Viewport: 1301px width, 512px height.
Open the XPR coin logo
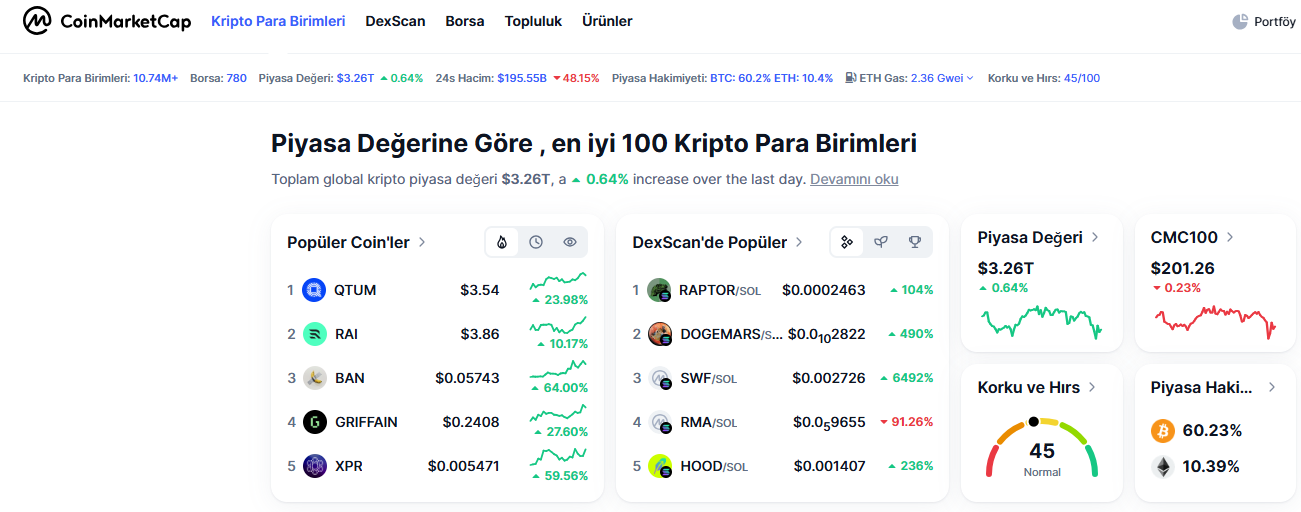pyautogui.click(x=314, y=466)
